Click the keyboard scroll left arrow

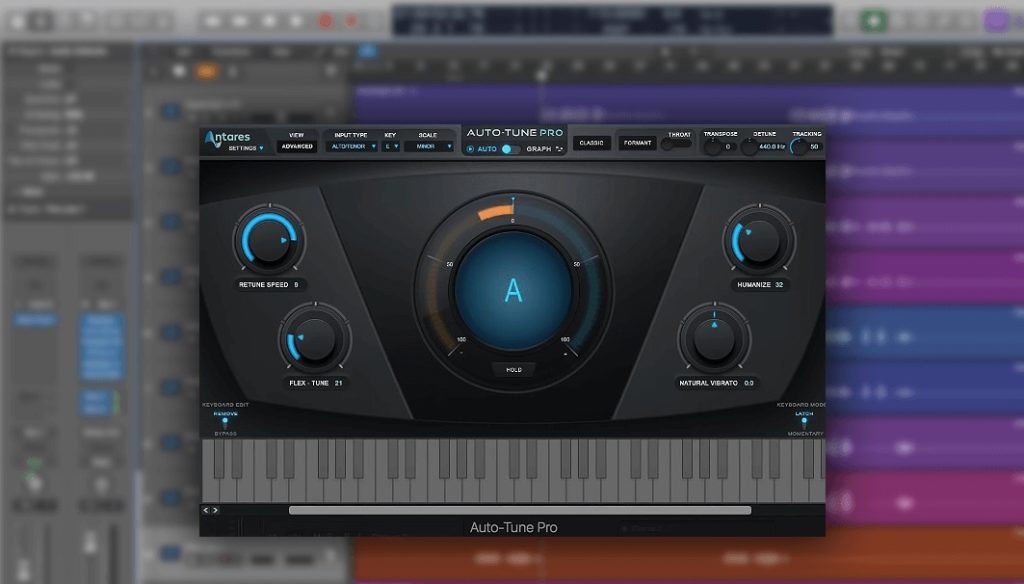206,510
